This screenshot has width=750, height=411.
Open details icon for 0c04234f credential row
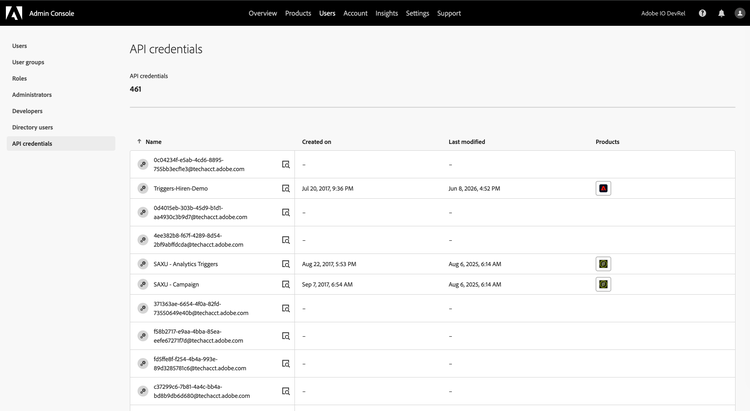[x=286, y=165]
